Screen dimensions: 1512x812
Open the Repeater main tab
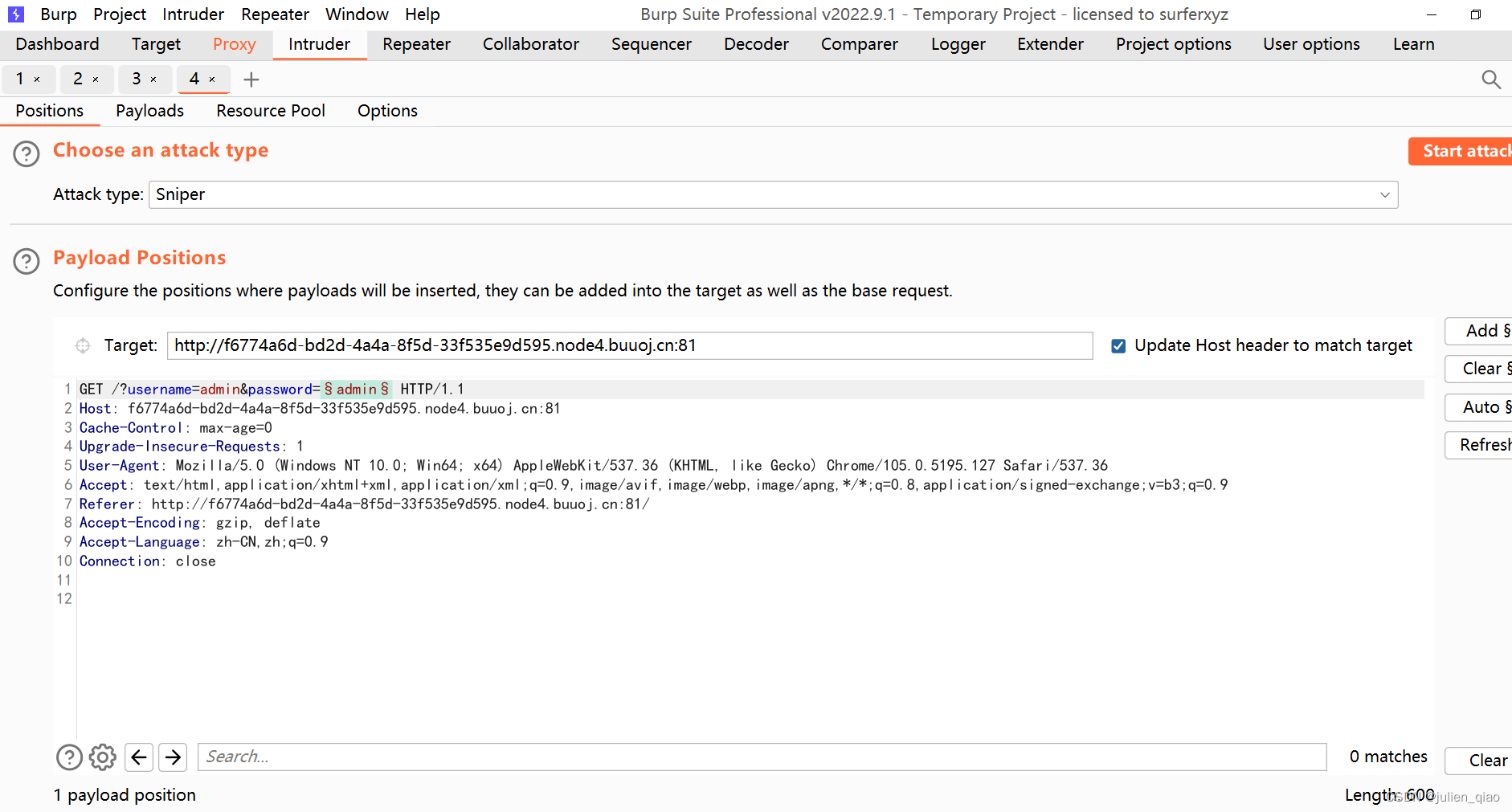tap(416, 44)
